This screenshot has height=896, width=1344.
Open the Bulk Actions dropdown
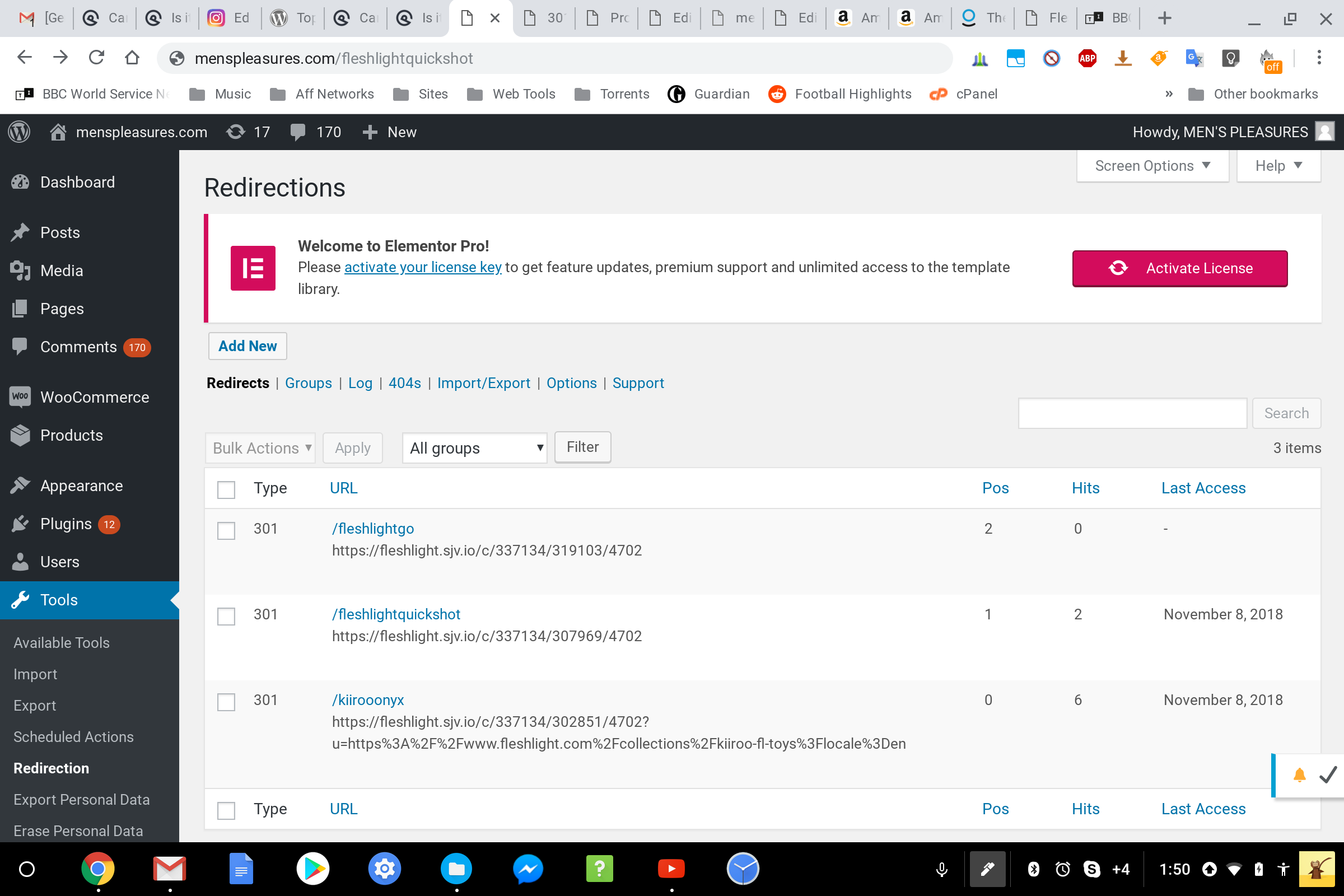260,448
